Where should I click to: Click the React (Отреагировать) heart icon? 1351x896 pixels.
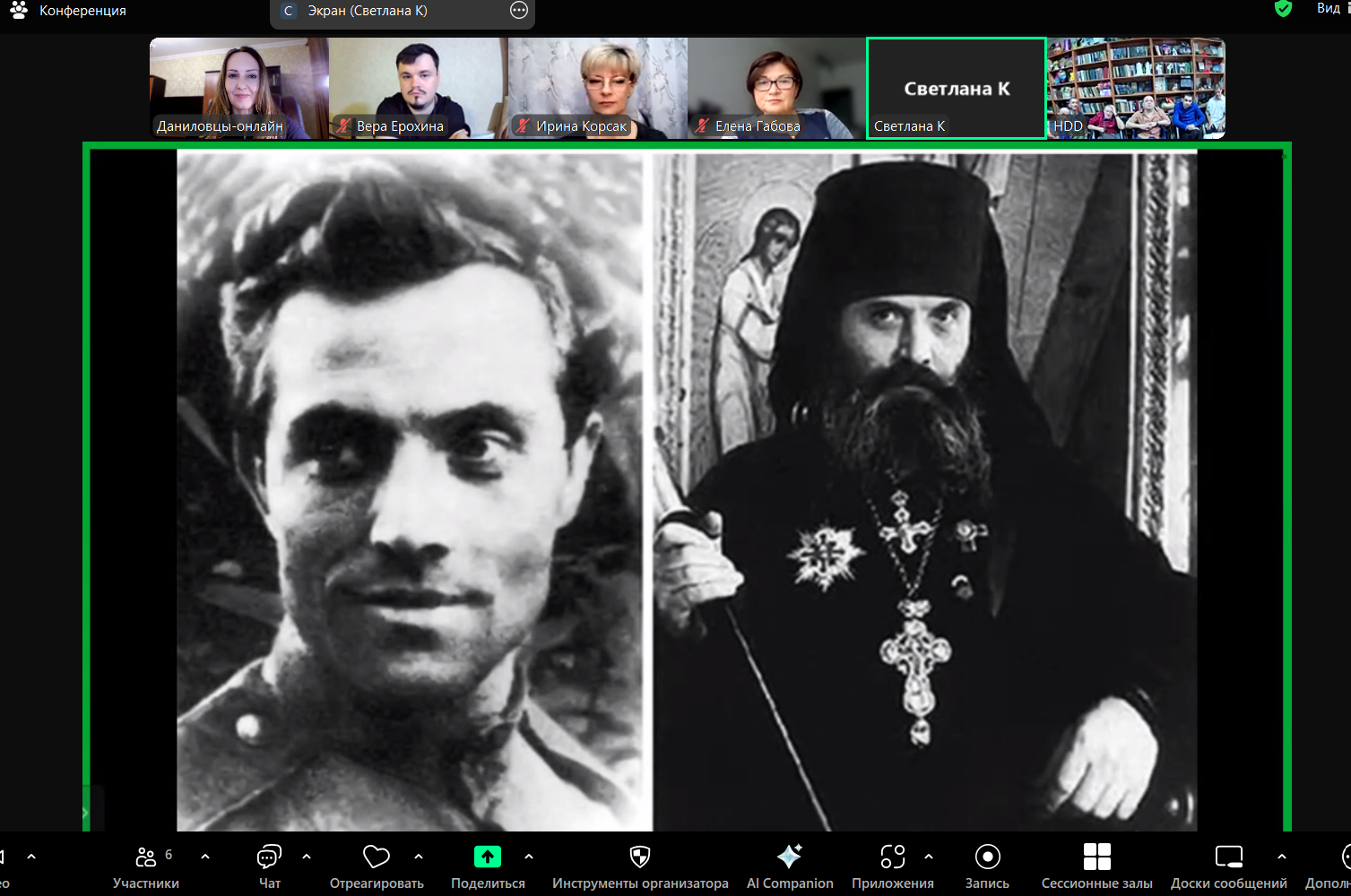point(376,858)
